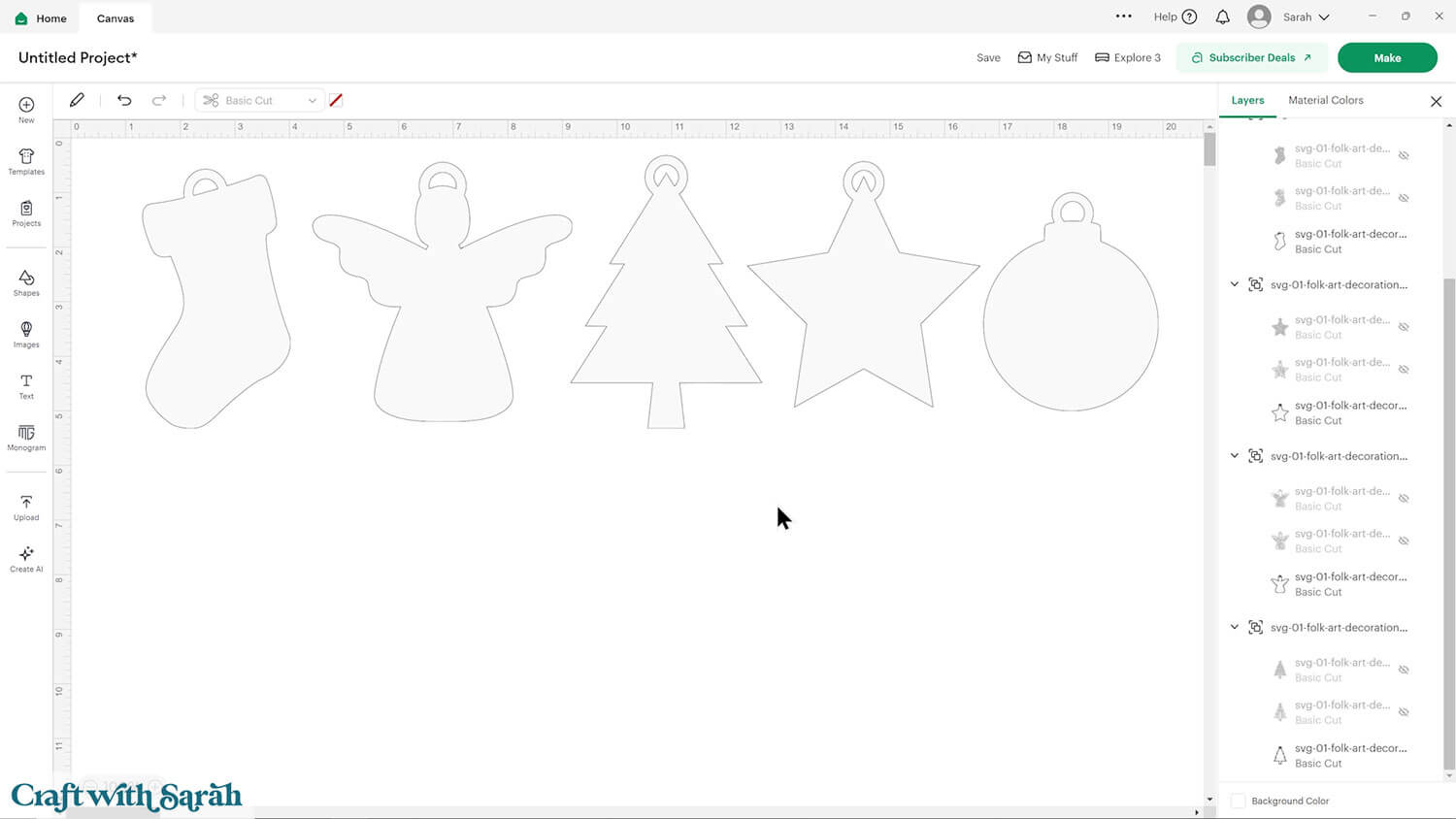Open the Help menu
The width and height of the screenshot is (1456, 819).
[x=1175, y=16]
